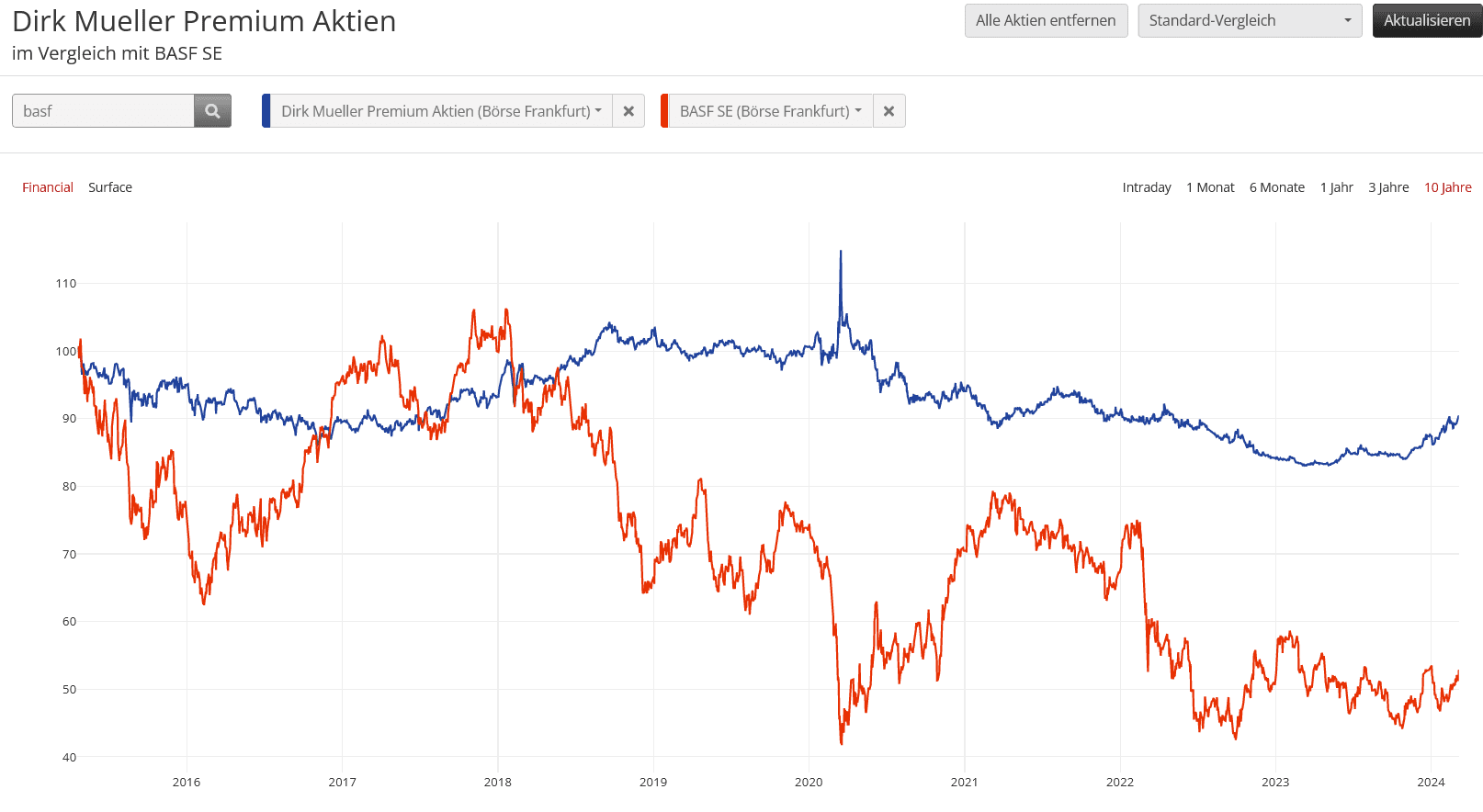This screenshot has height=812, width=1483.
Task: Select the 1 Jahr time range
Action: tap(1337, 187)
